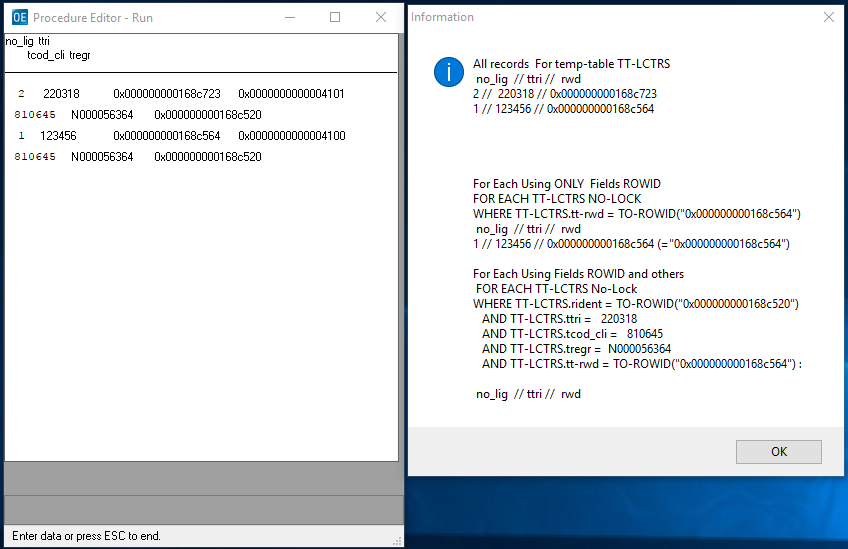This screenshot has width=848, height=549.
Task: Click 'Enter data or press ESC to end.' status text
Action: [x=86, y=536]
